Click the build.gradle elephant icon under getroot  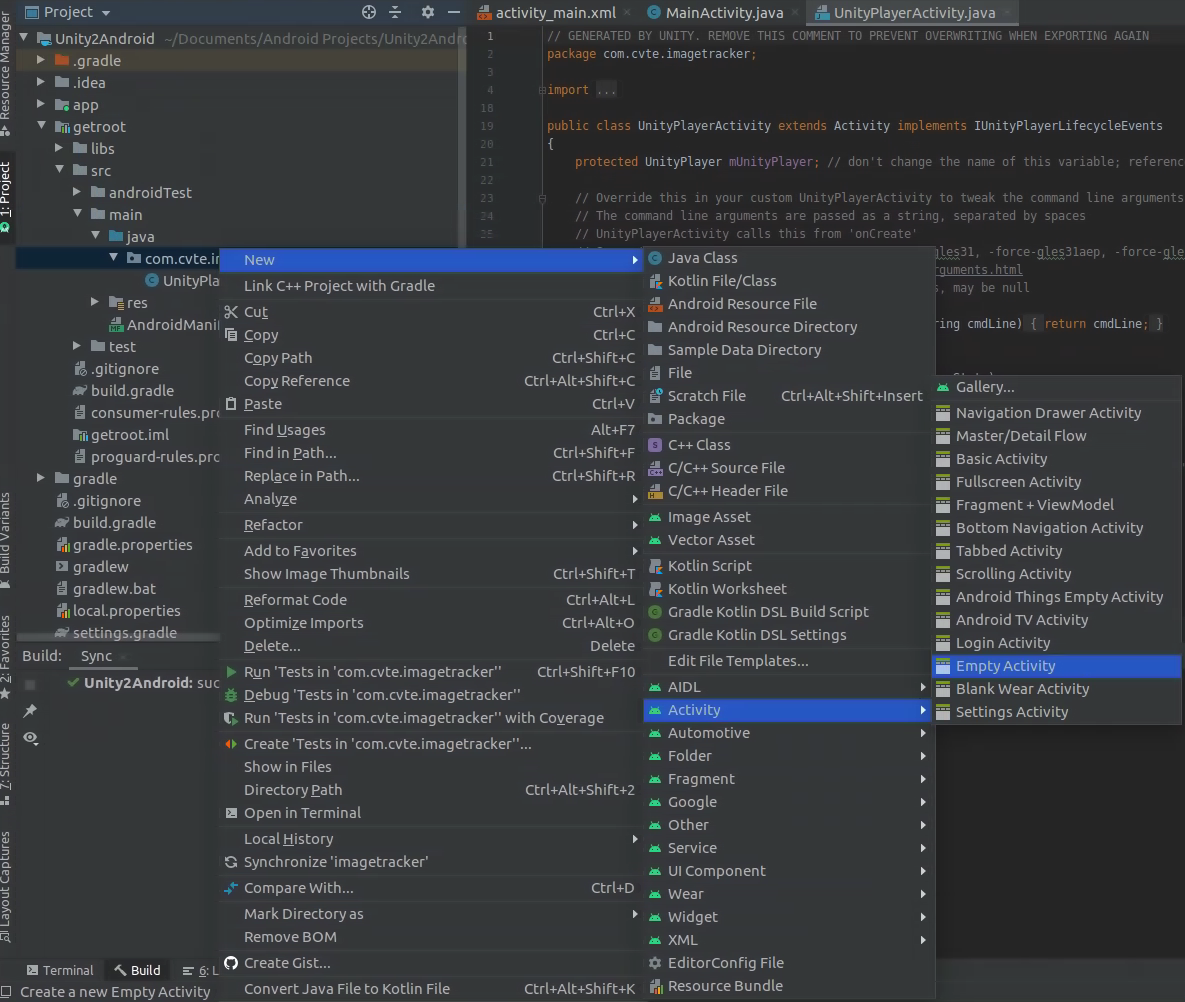[79, 391]
